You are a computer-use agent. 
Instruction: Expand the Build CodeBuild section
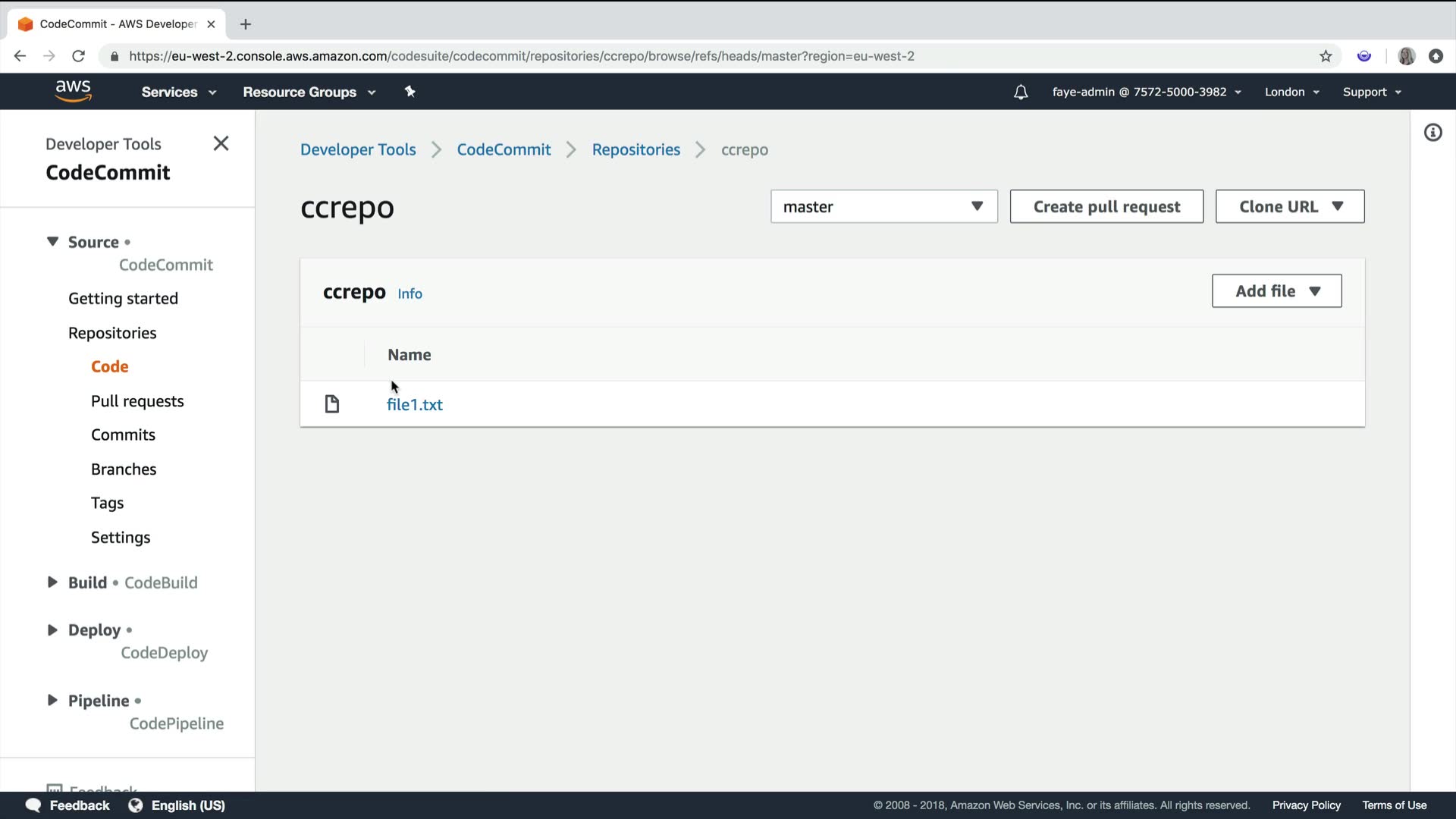(x=52, y=582)
